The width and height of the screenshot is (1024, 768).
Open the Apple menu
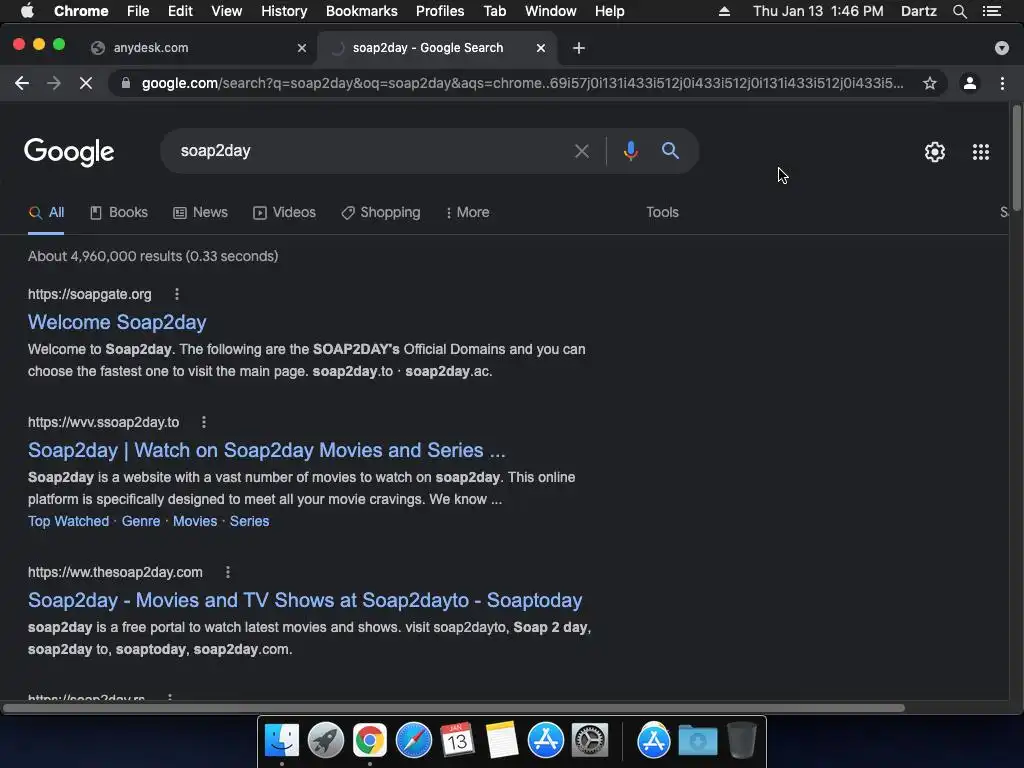(27, 11)
